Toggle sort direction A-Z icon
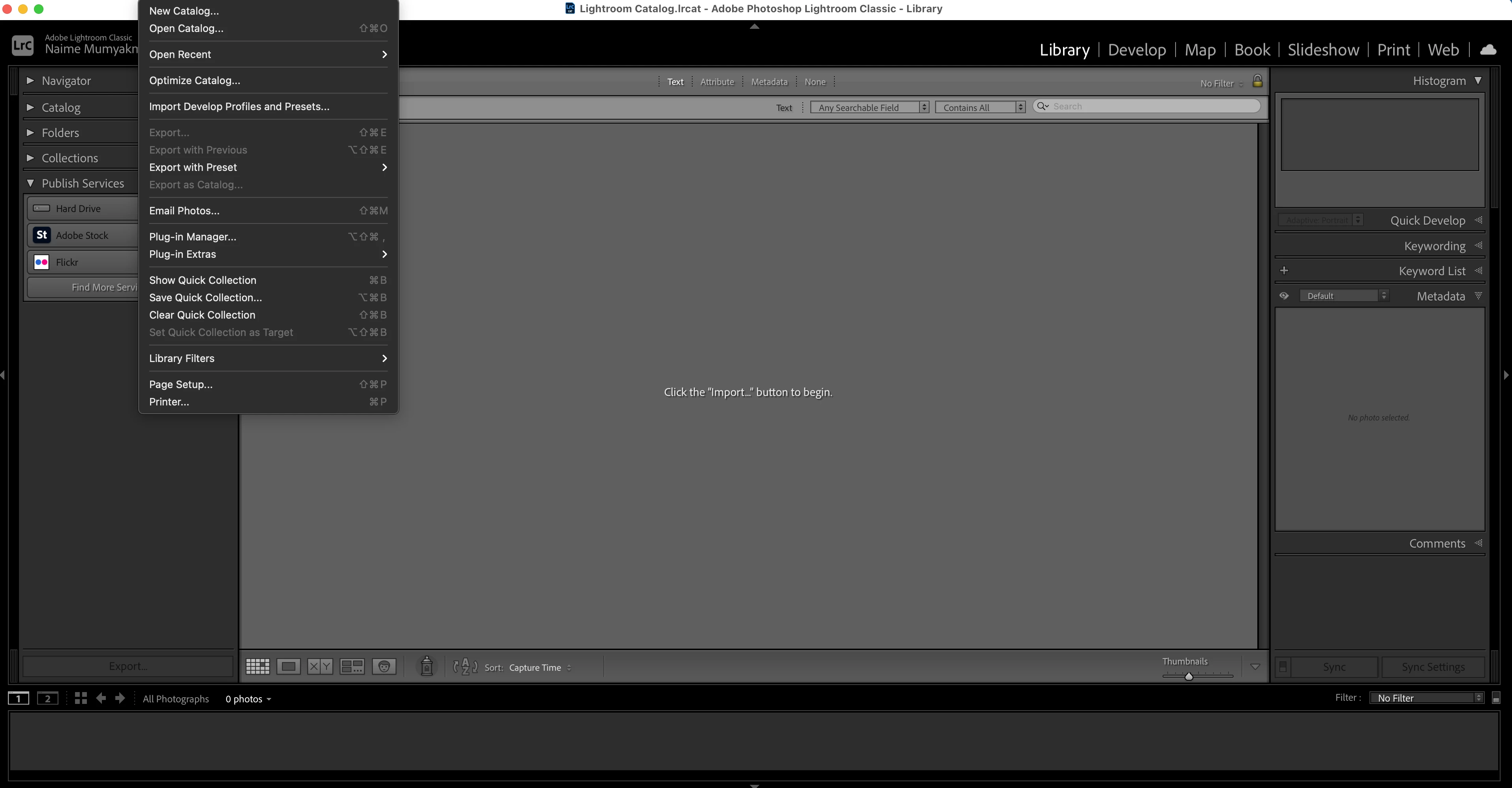1512x788 pixels. click(x=465, y=666)
